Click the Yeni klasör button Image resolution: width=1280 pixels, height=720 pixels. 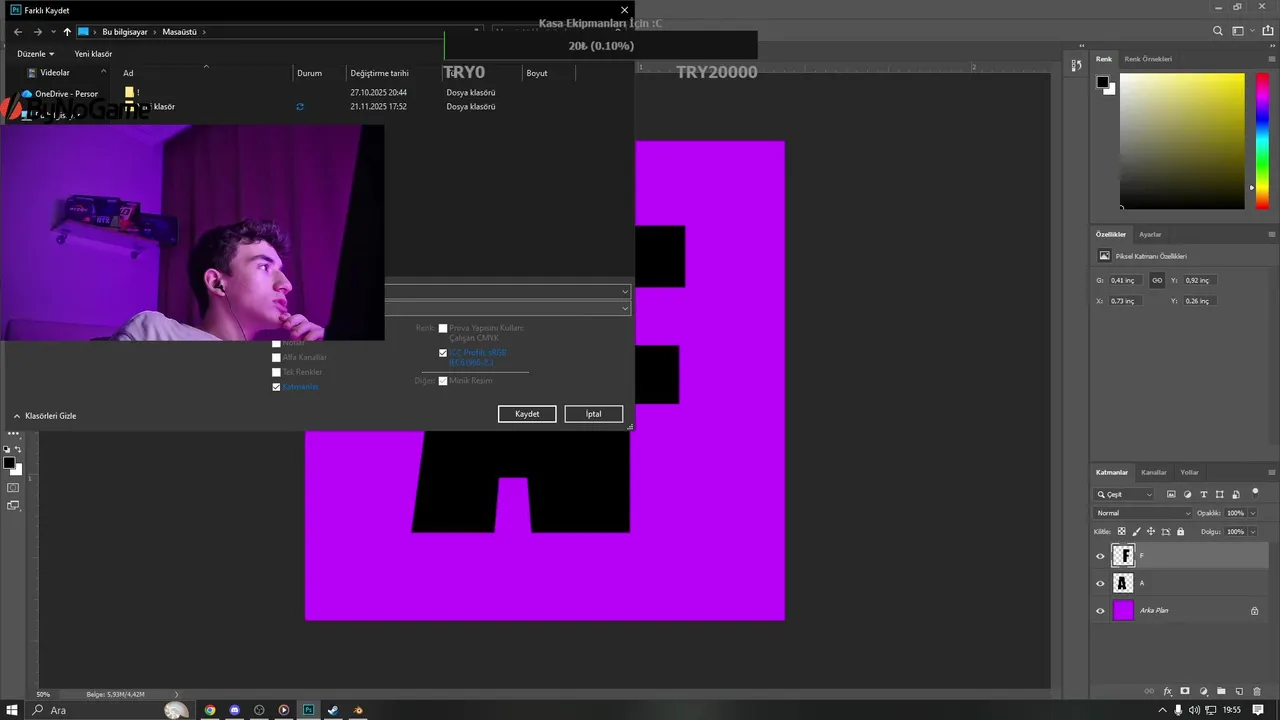93,54
